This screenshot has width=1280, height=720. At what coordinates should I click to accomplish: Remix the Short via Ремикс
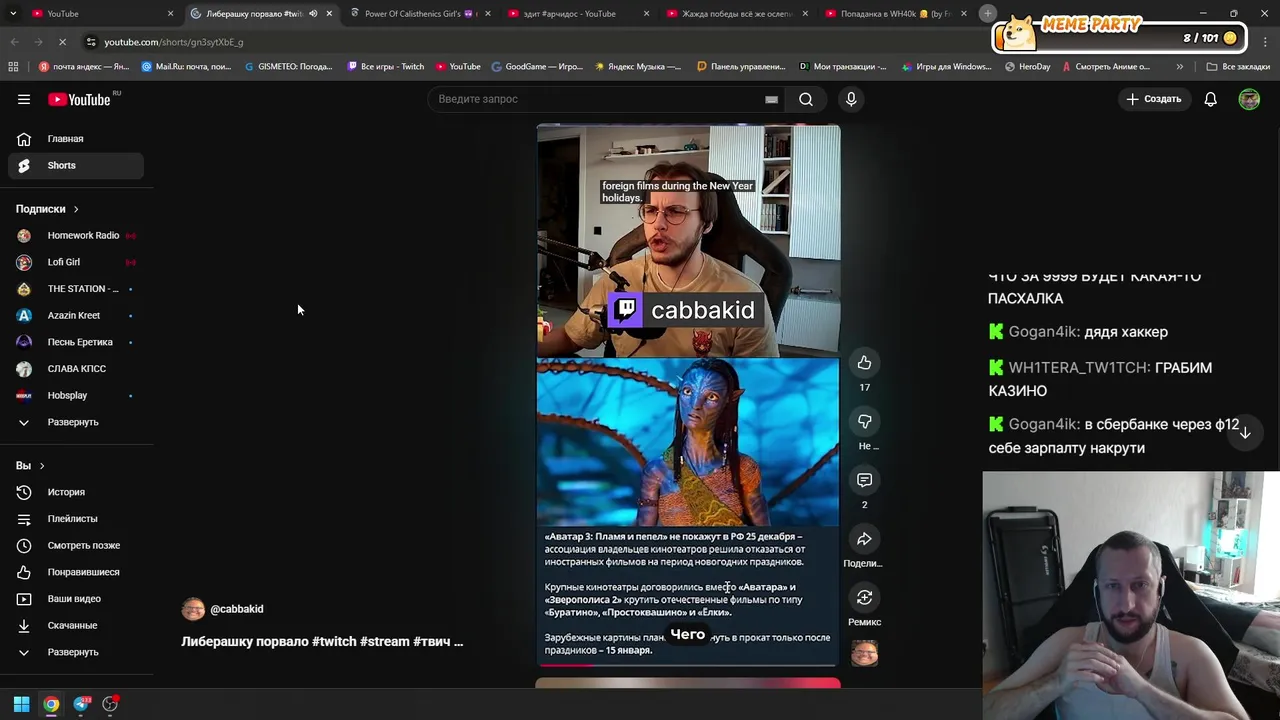[x=864, y=597]
